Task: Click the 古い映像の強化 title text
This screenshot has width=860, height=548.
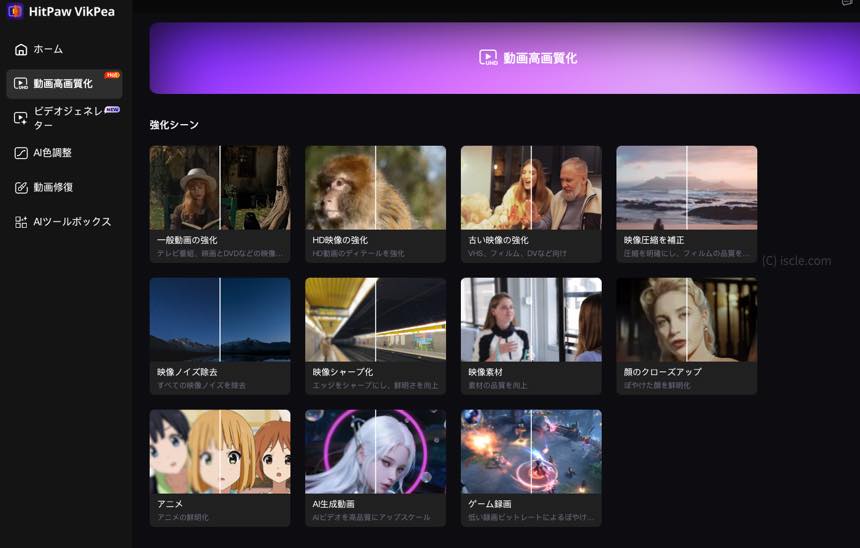Action: (x=499, y=240)
